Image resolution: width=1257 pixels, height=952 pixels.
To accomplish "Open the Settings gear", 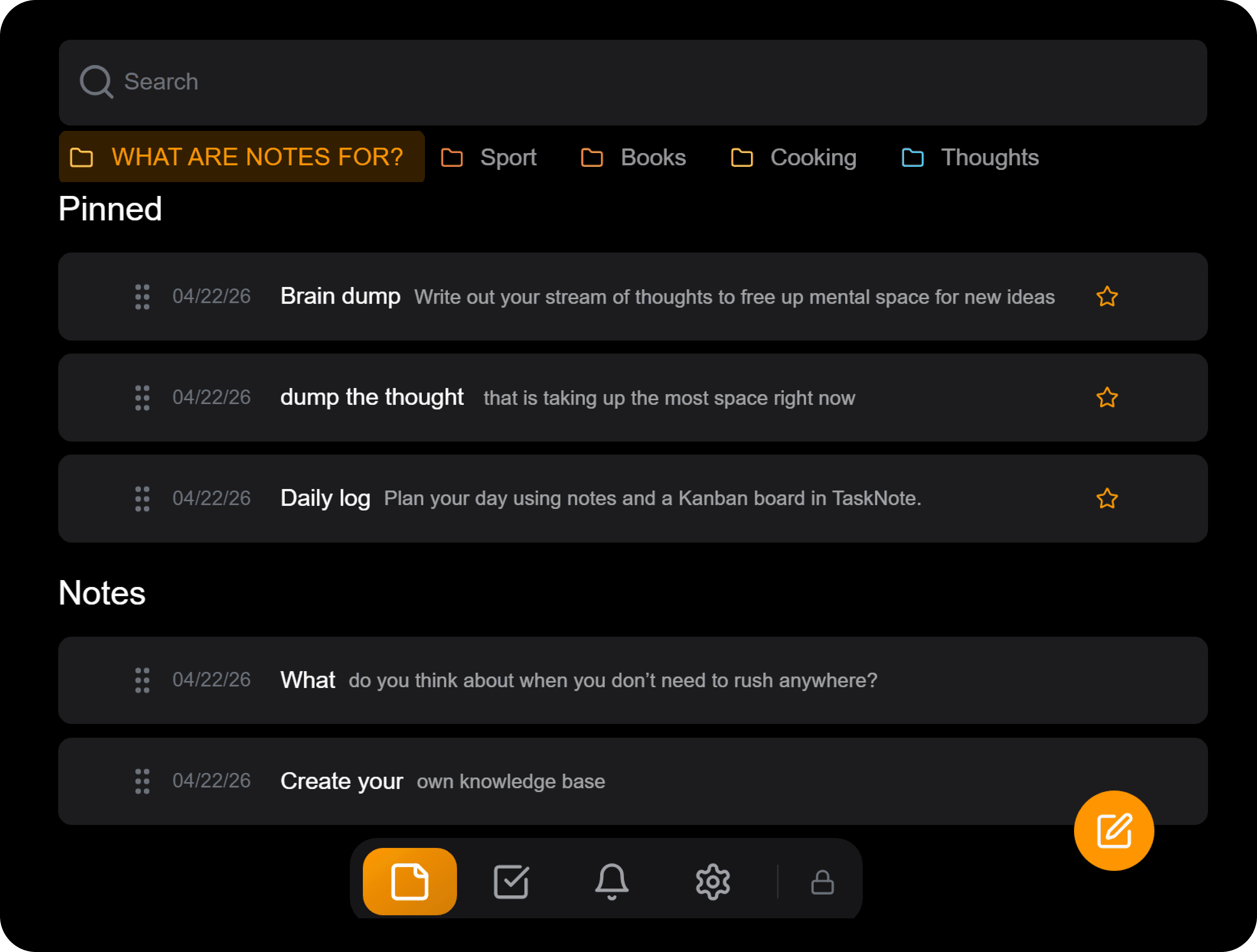I will click(x=712, y=881).
